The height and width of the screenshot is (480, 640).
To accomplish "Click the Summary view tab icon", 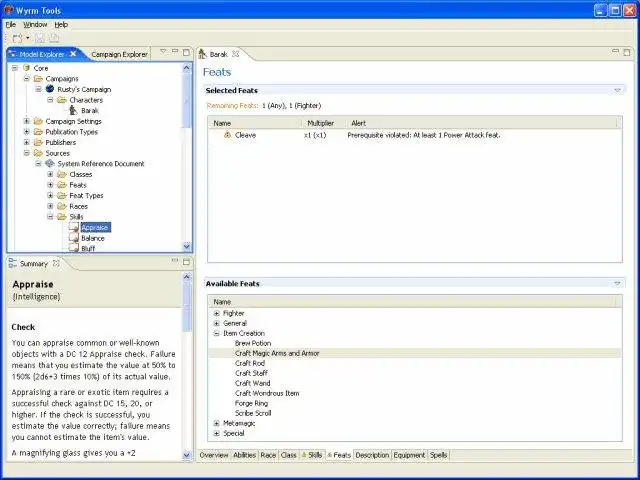I will [x=13, y=263].
